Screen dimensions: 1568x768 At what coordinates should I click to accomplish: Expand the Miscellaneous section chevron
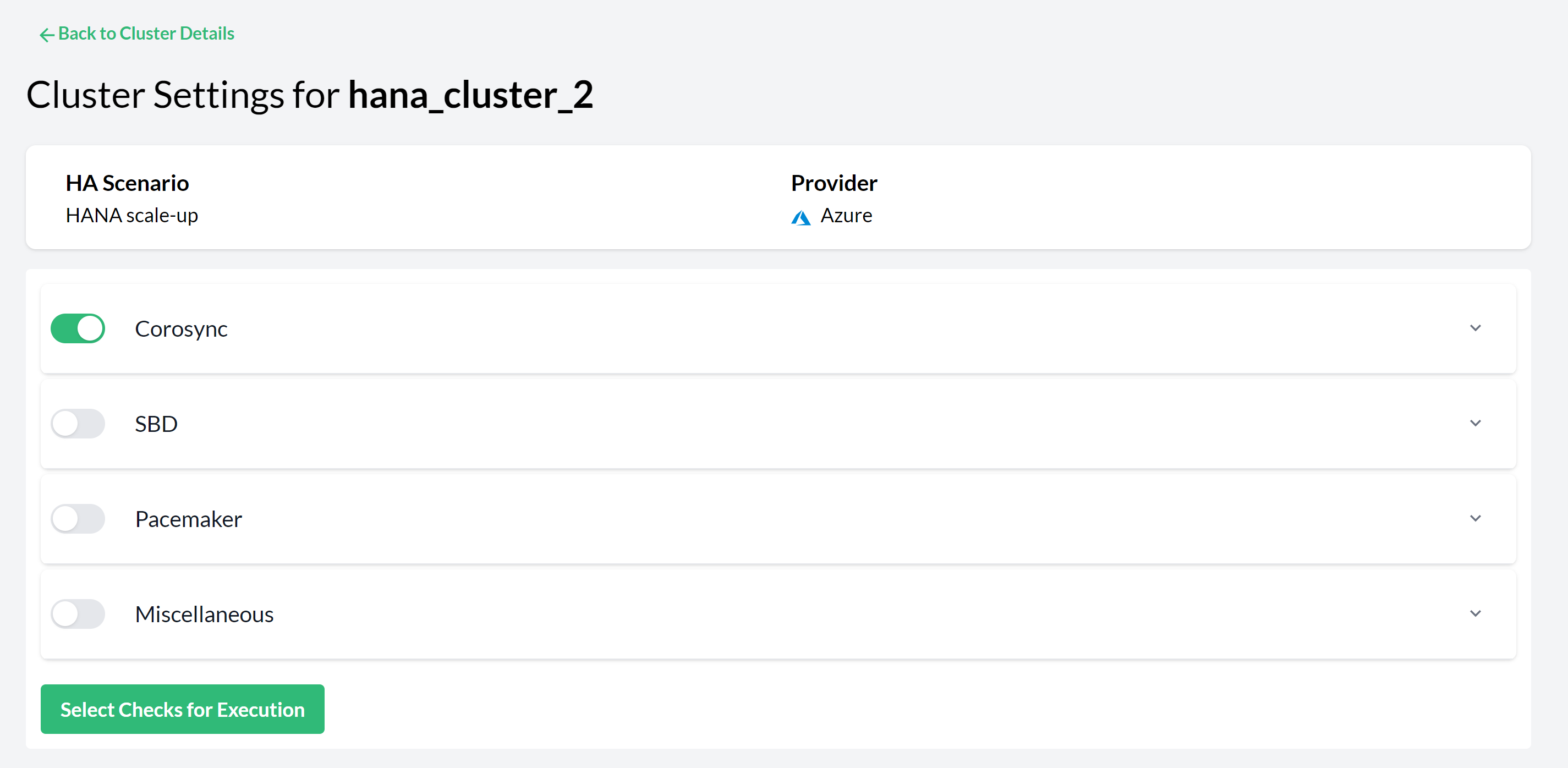coord(1475,613)
